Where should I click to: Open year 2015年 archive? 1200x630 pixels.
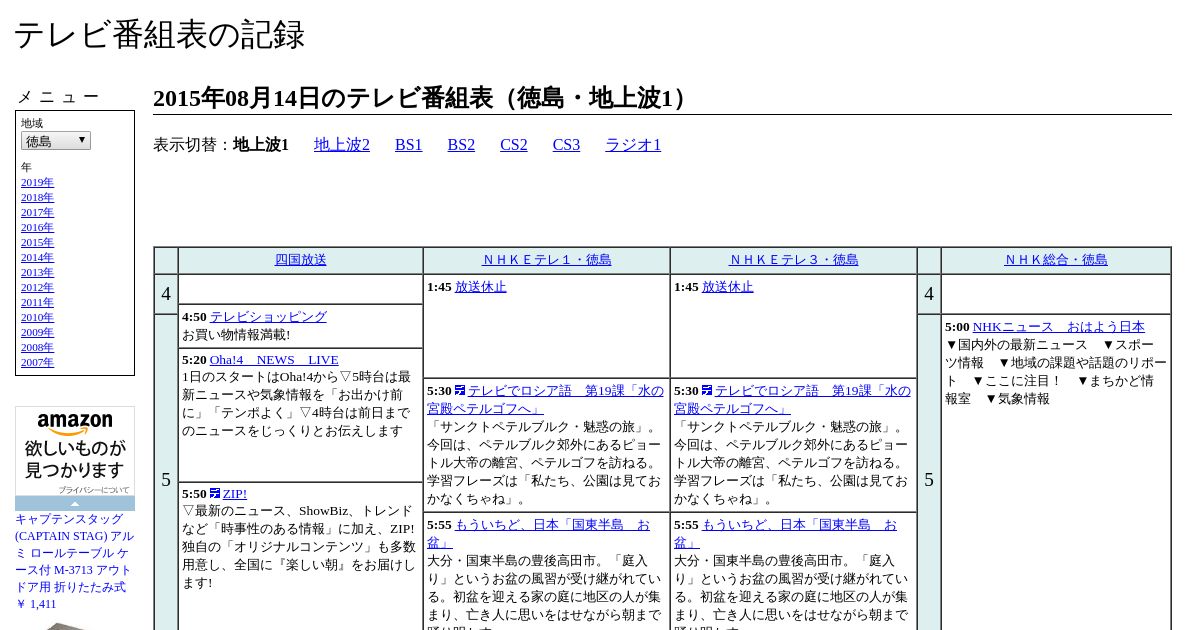pyautogui.click(x=38, y=242)
